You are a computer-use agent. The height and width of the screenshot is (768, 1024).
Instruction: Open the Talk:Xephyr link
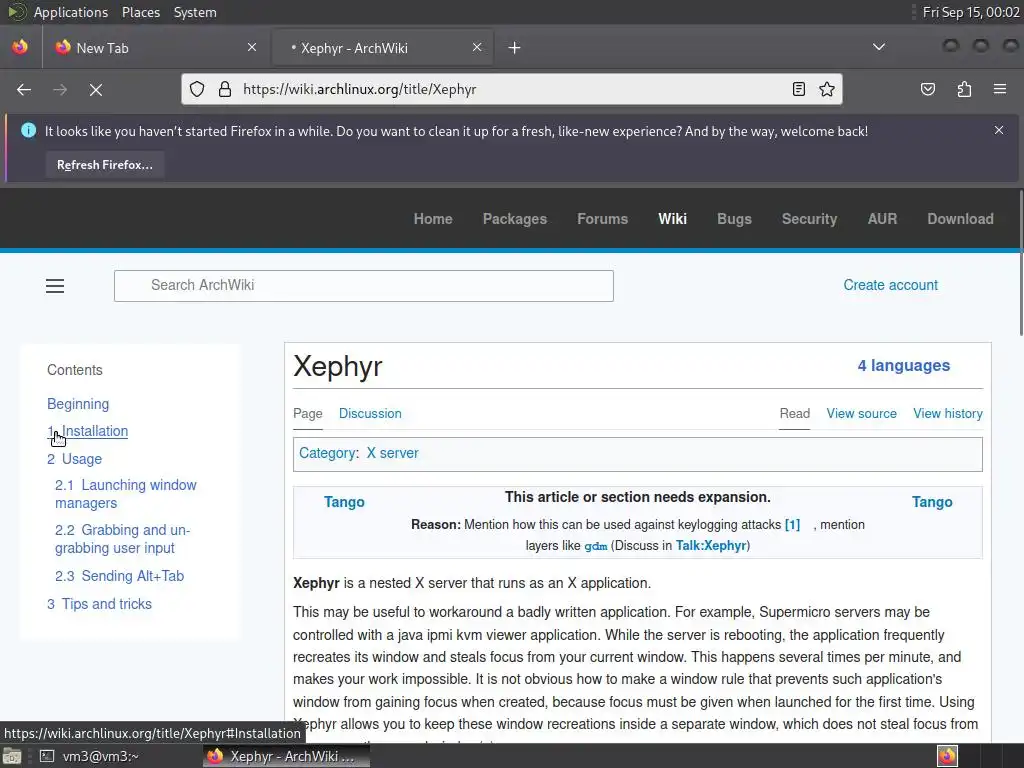711,545
